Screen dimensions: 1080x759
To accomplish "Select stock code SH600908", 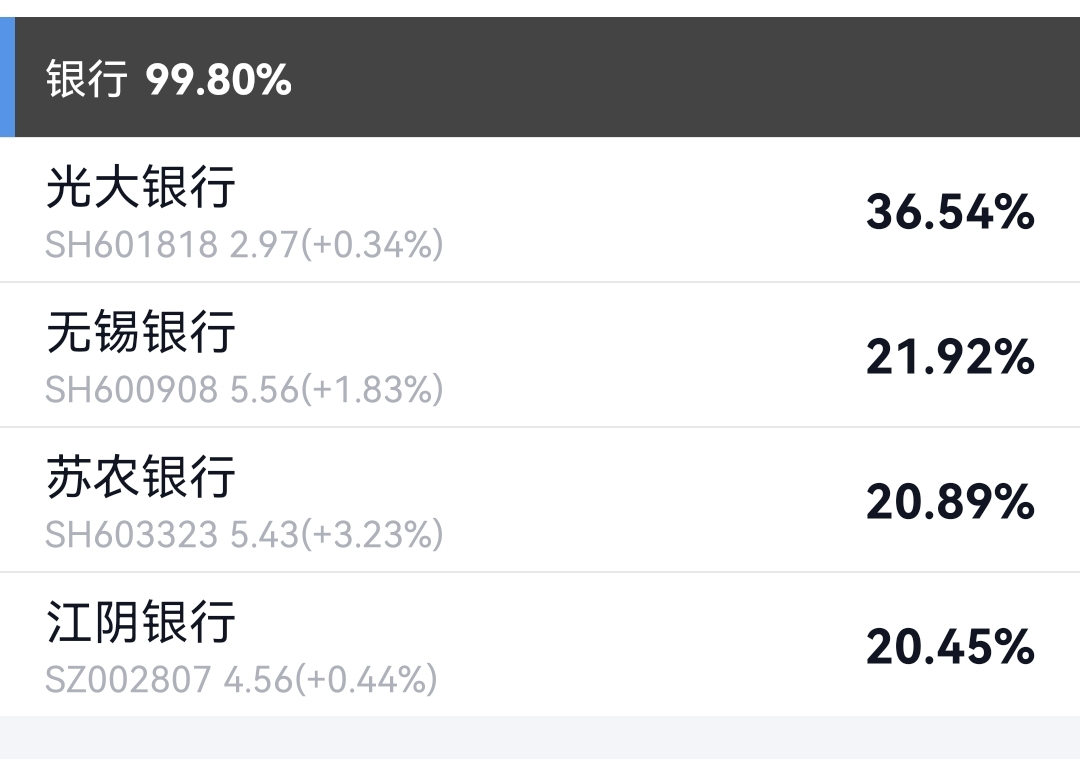I will [x=131, y=390].
